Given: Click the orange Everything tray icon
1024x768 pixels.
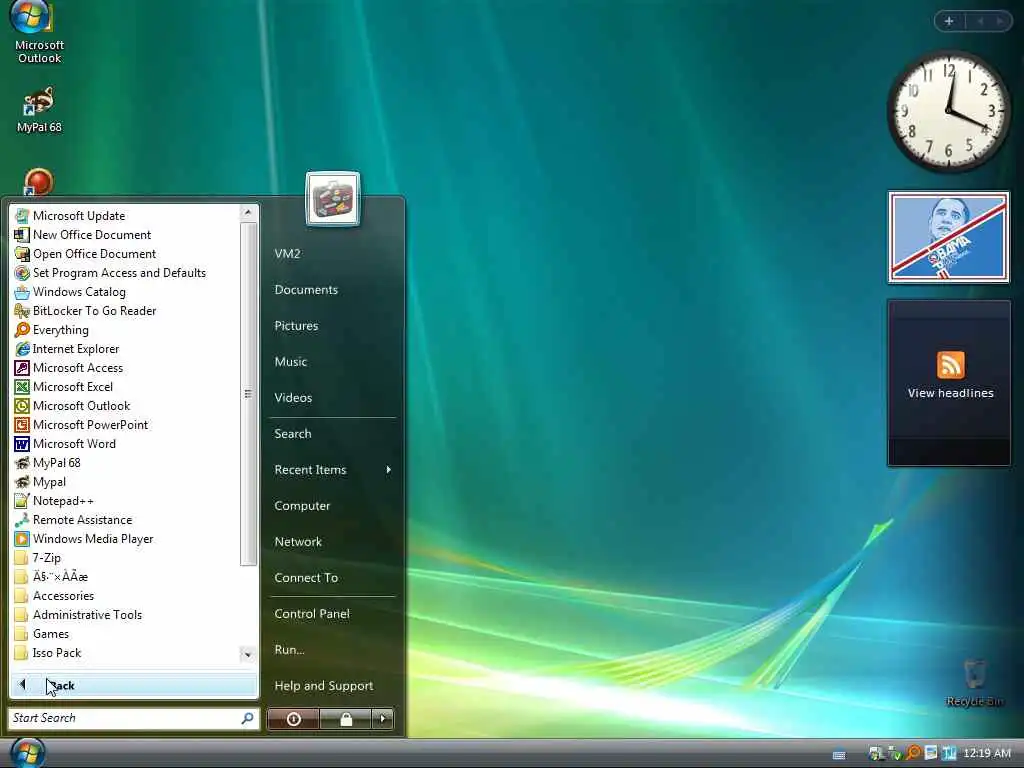Looking at the screenshot, I should click(913, 753).
